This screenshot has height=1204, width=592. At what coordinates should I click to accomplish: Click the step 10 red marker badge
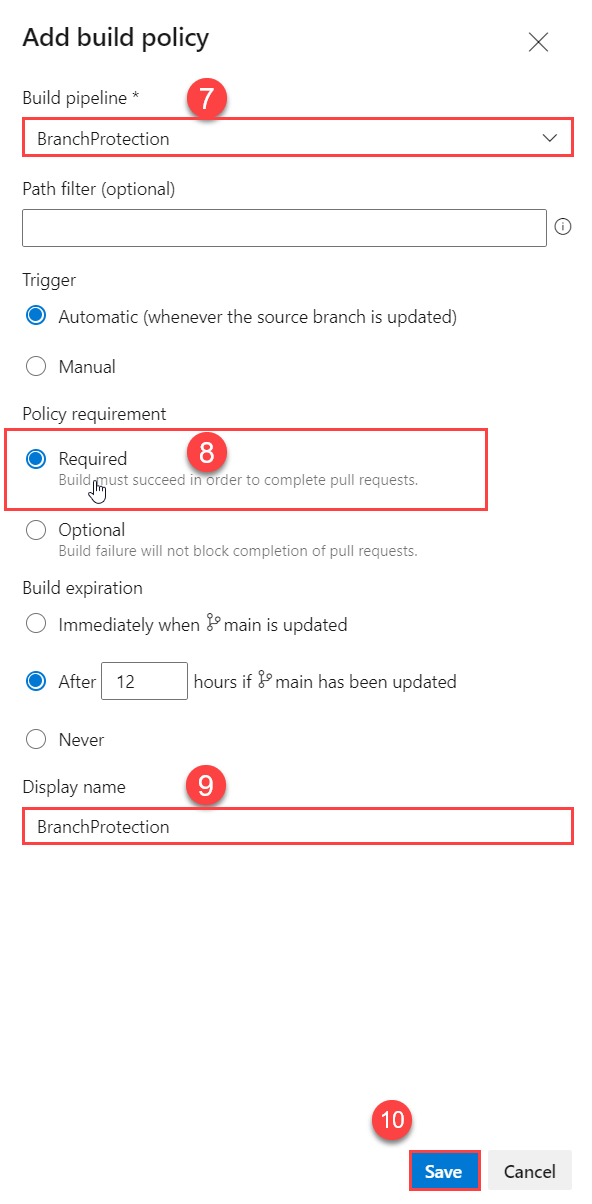393,1121
